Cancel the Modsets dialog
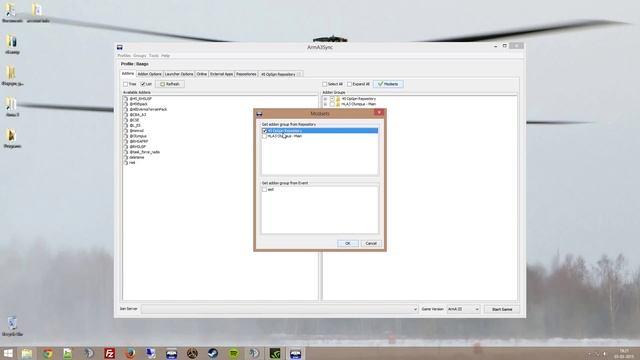 pyautogui.click(x=371, y=243)
